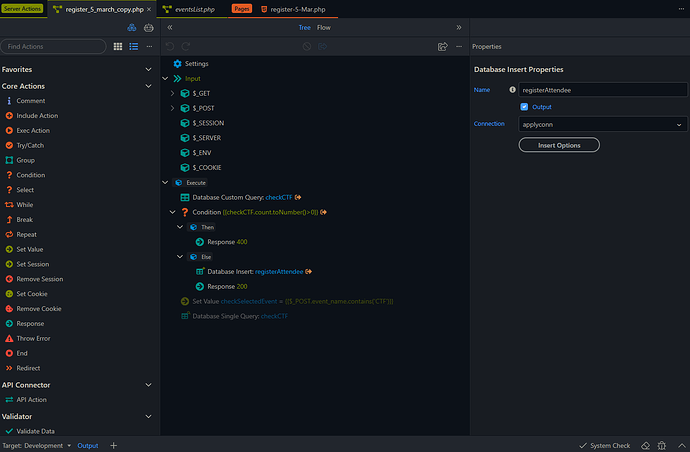
Task: Select the Validate Data checkmark icon
Action: pyautogui.click(x=9, y=431)
